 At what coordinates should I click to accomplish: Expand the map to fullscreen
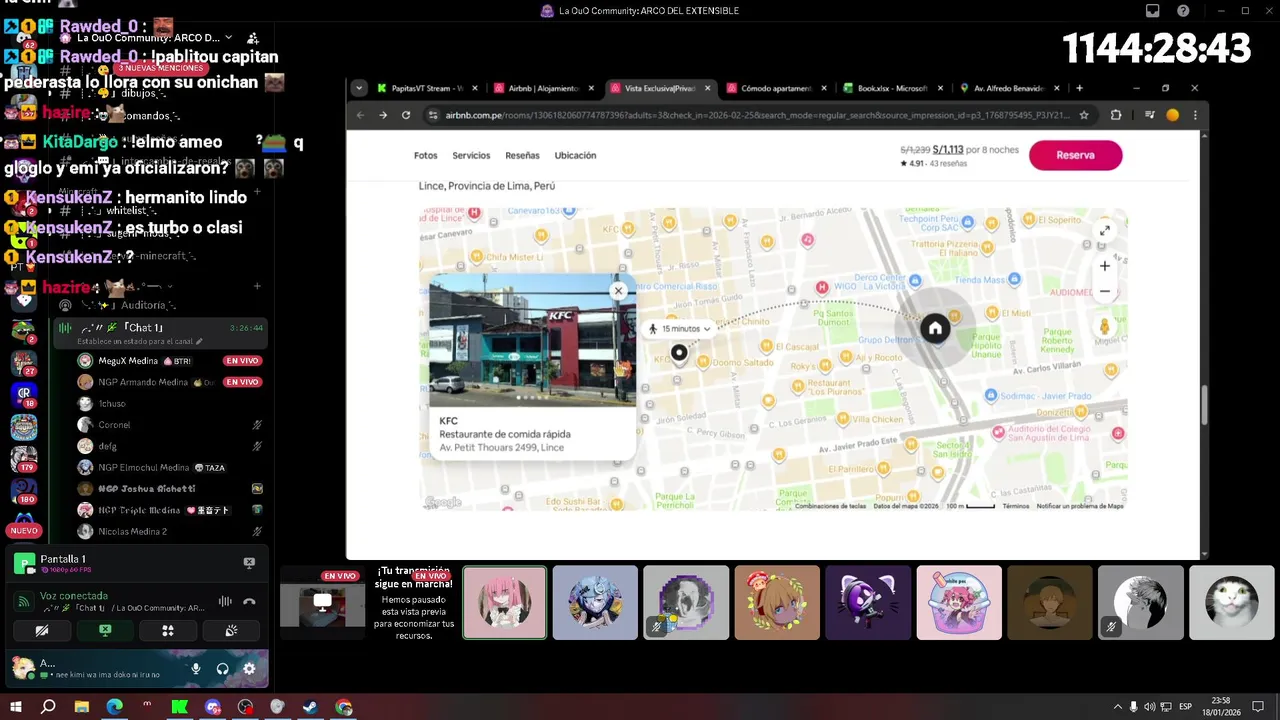[x=1104, y=231]
